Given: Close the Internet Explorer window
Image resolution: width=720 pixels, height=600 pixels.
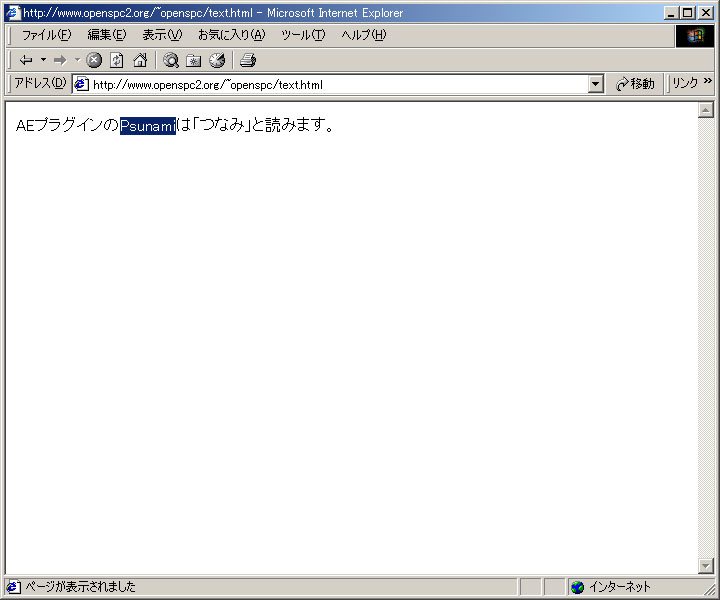Looking at the screenshot, I should click(706, 13).
